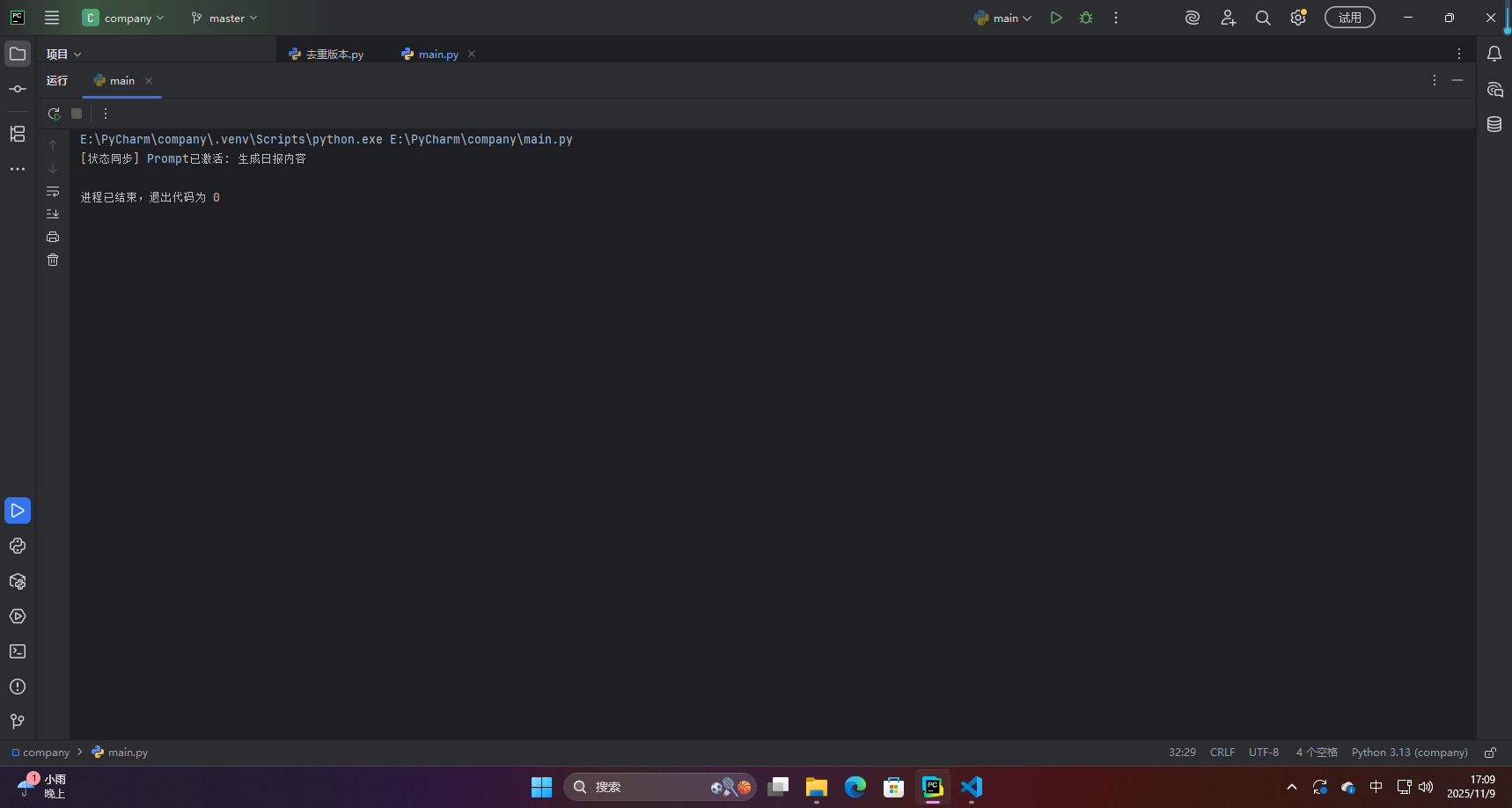
Task: Jump up the stack trace arrow
Action: [x=53, y=145]
